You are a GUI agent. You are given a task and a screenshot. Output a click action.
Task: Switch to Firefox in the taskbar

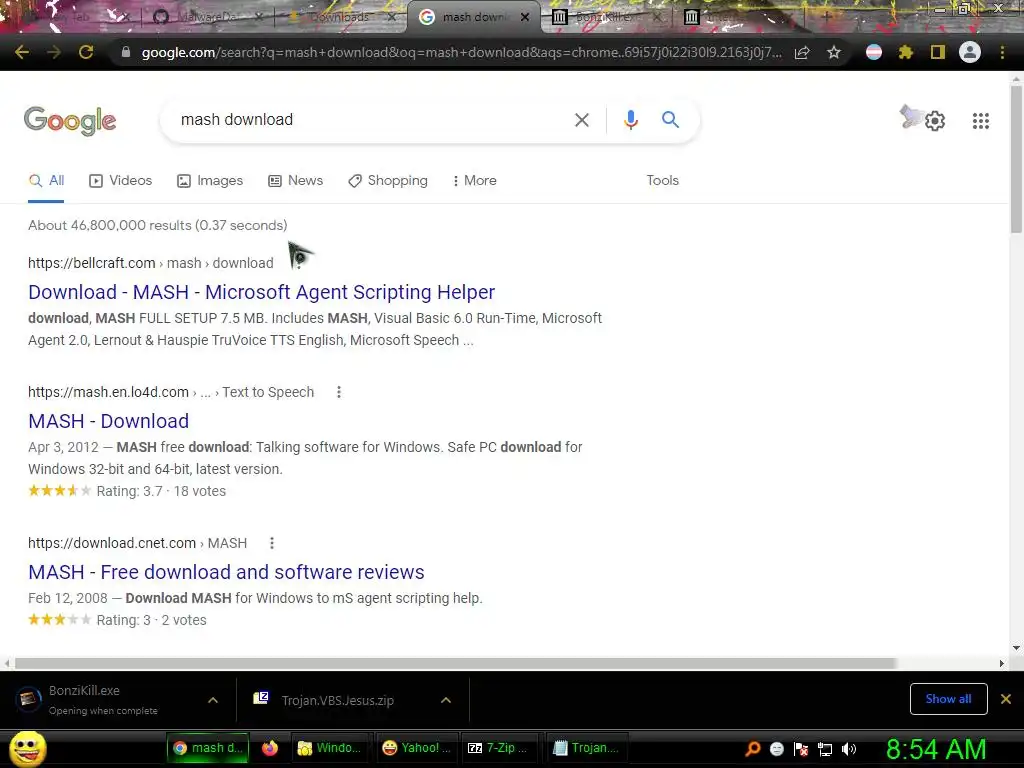click(270, 748)
